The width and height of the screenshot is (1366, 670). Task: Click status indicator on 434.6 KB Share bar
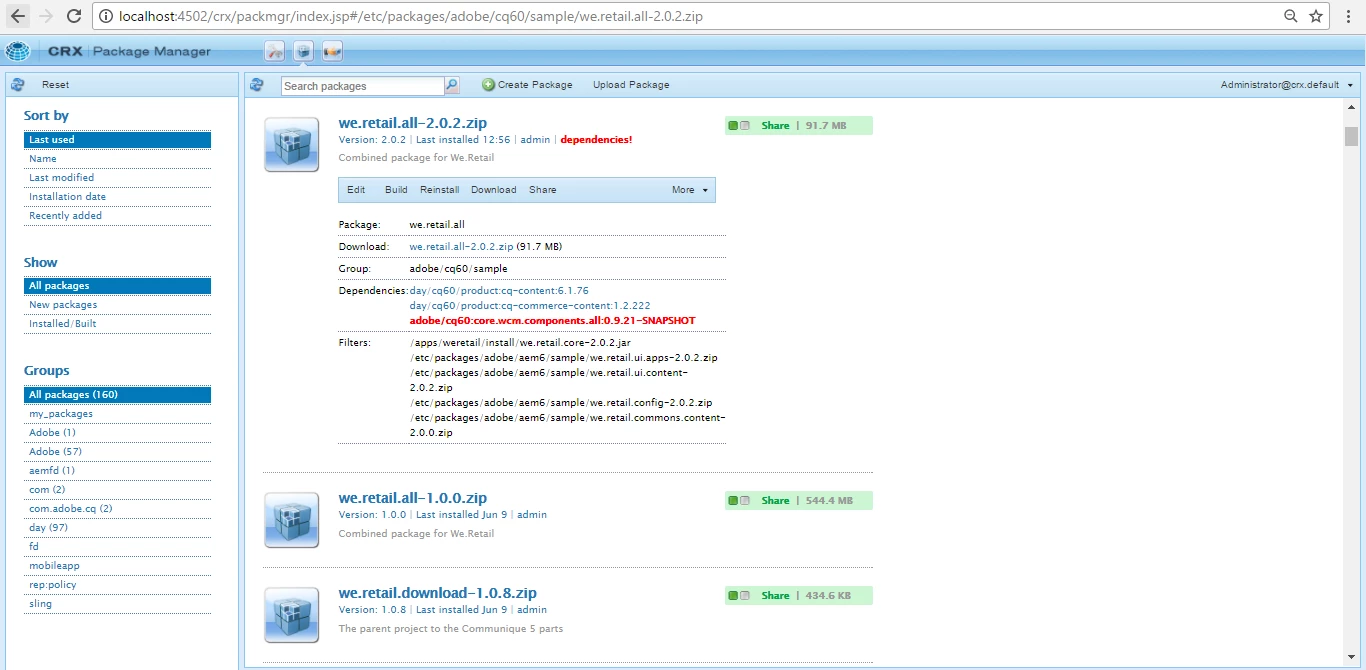point(739,596)
